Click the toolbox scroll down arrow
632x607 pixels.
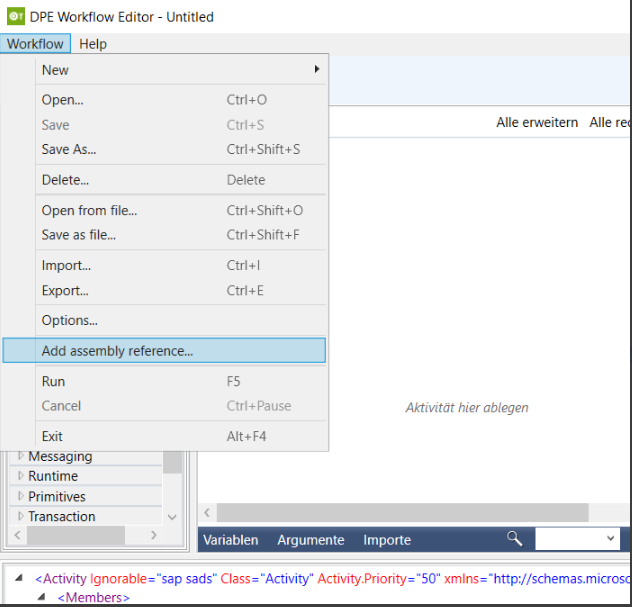pyautogui.click(x=172, y=517)
